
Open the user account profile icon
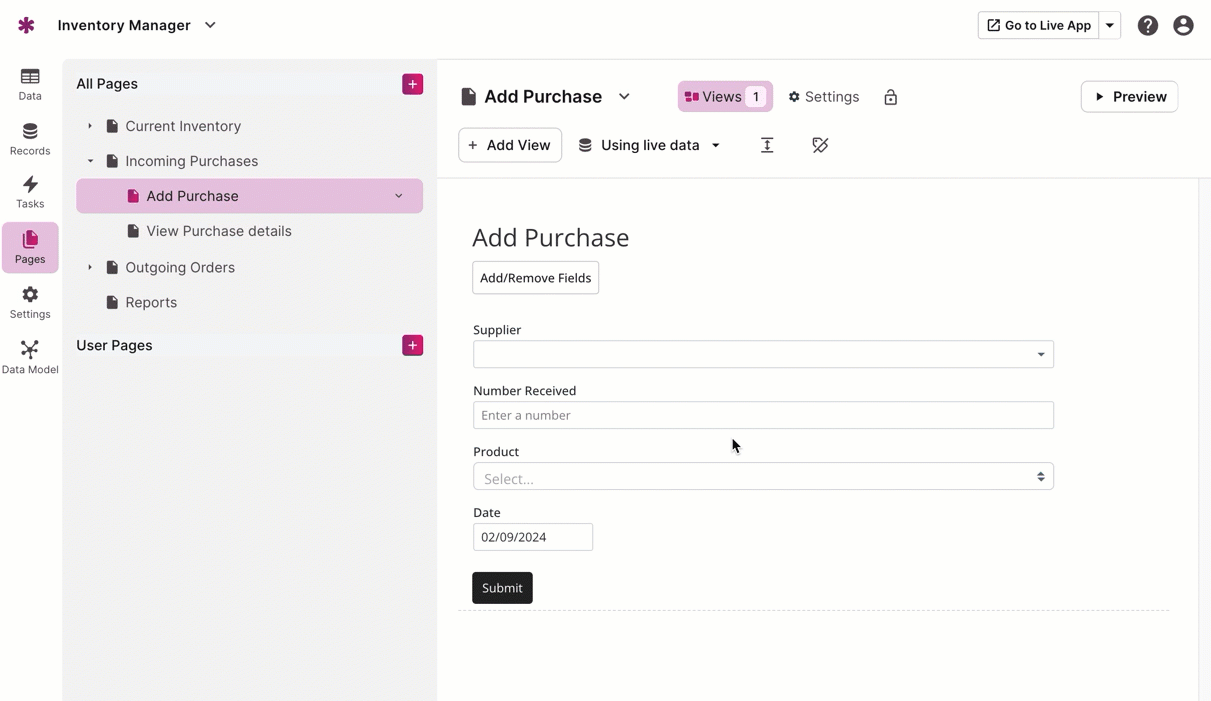point(1183,26)
